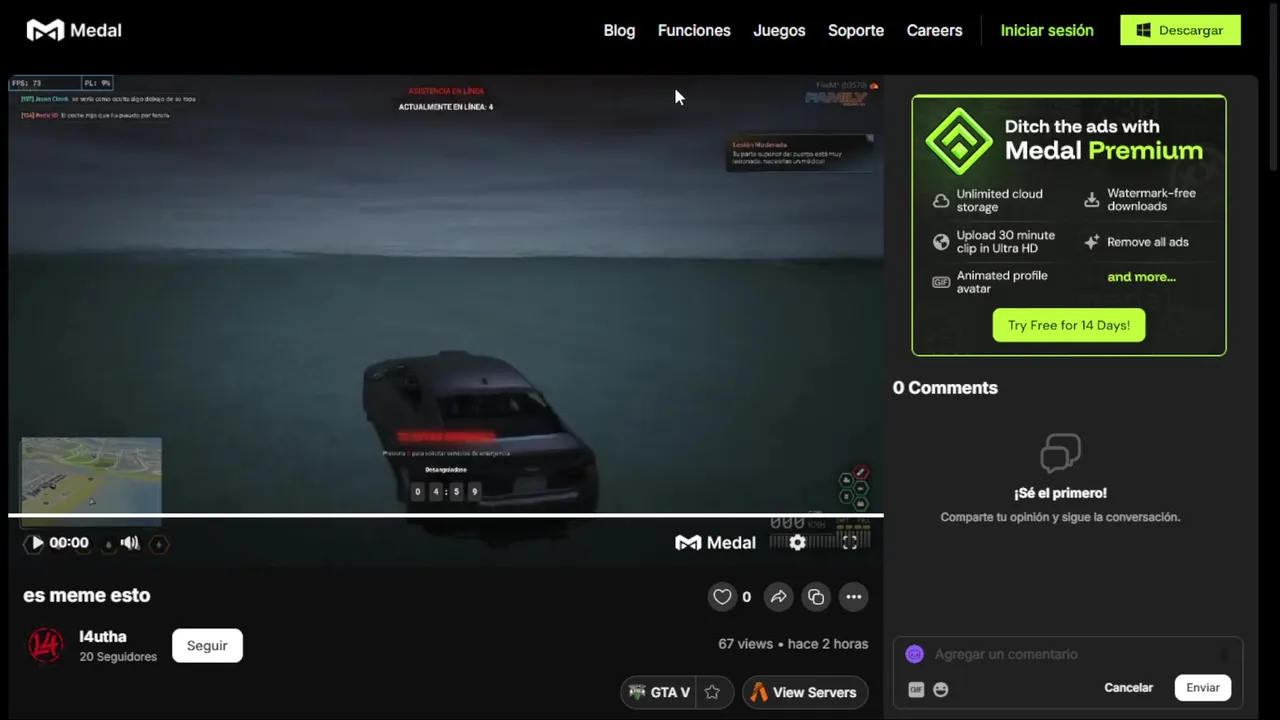Image resolution: width=1280 pixels, height=720 pixels.
Task: Insert a GIF in comment
Action: coord(916,689)
